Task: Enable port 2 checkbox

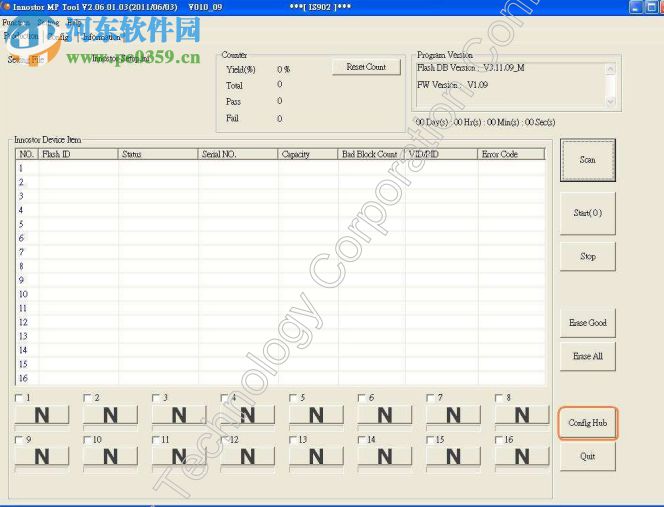Action: point(88,398)
